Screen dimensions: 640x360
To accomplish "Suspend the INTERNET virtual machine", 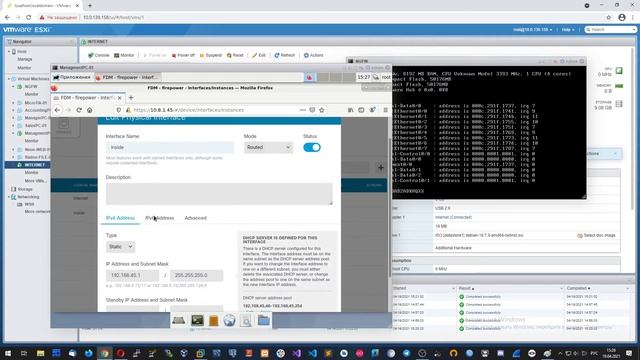I will point(211,55).
